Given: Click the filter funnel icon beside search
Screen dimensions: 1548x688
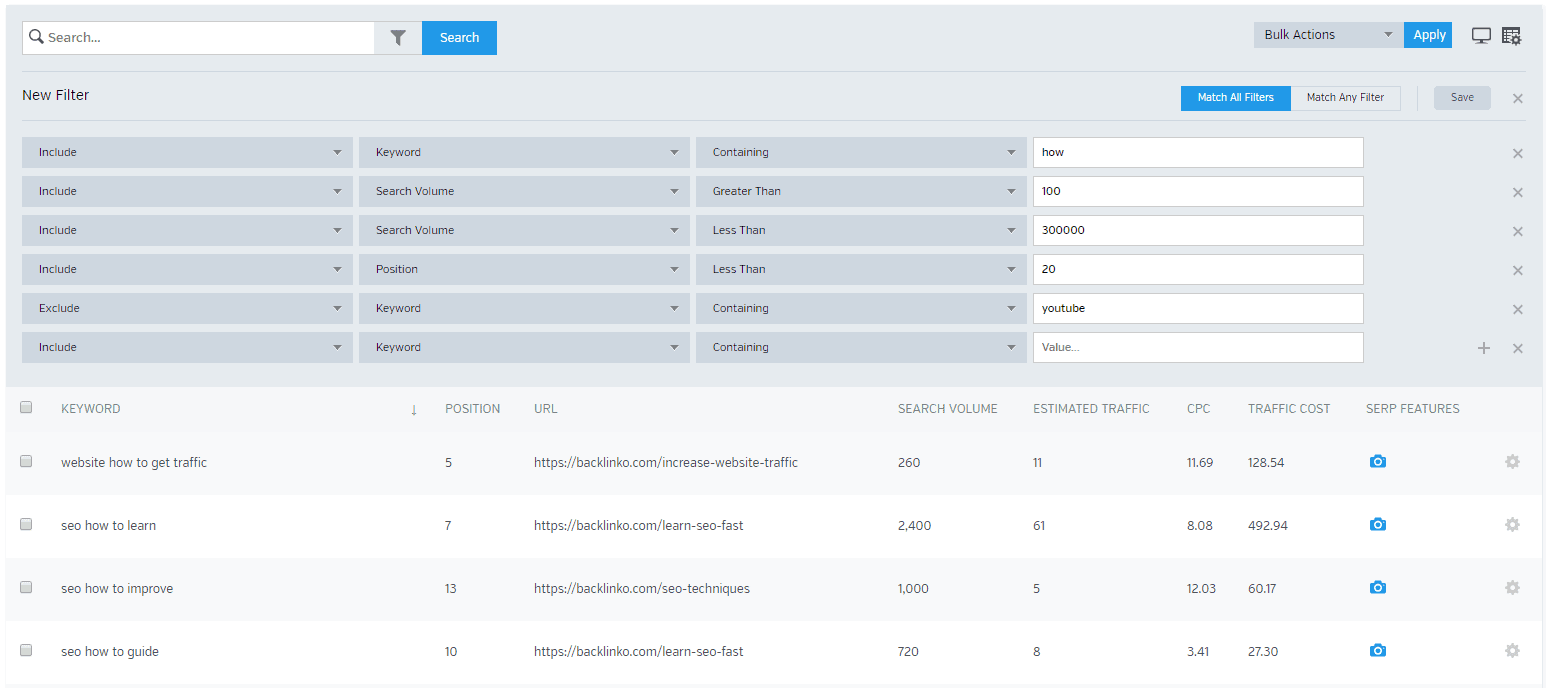Looking at the screenshot, I should (x=398, y=38).
